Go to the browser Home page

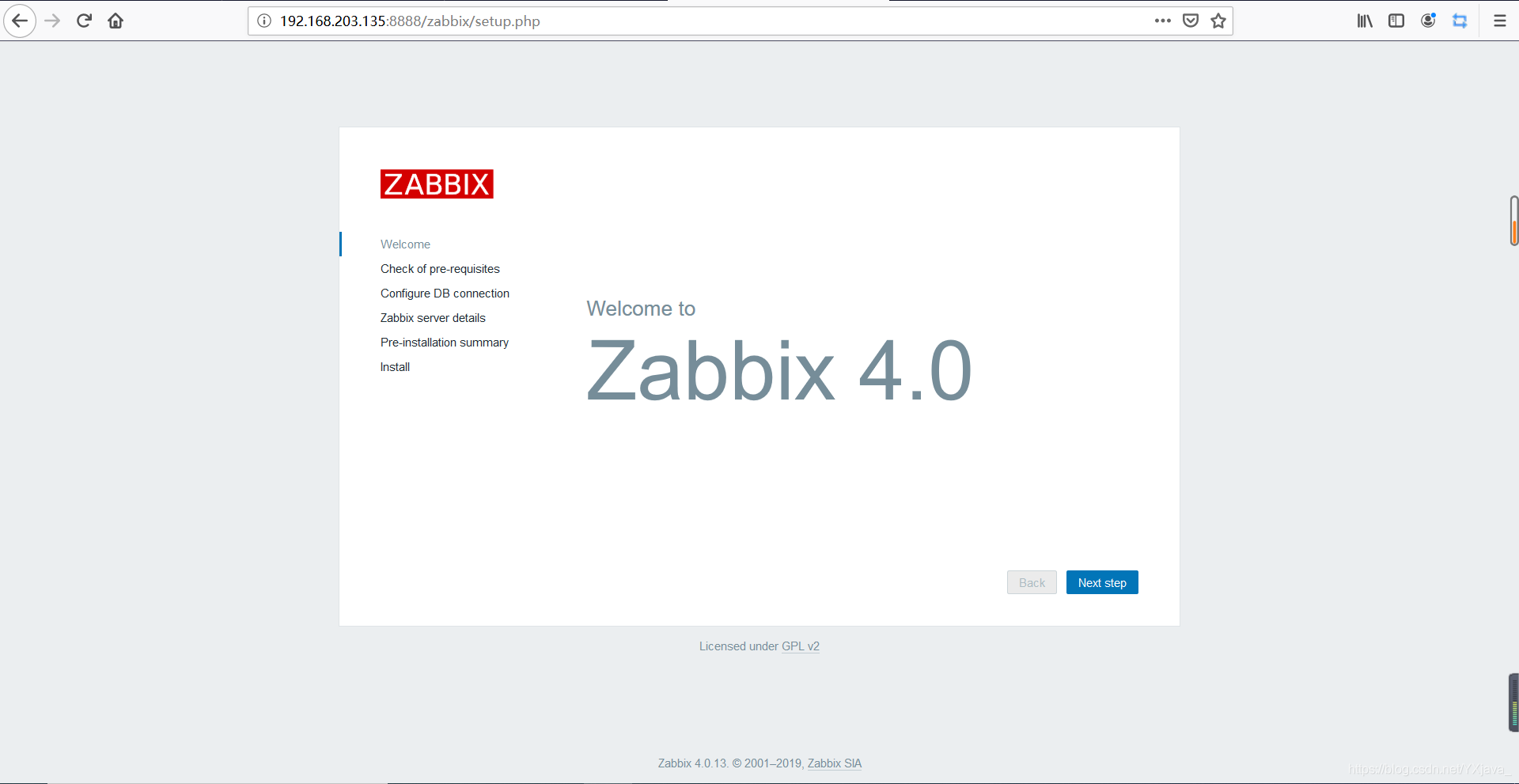[116, 21]
